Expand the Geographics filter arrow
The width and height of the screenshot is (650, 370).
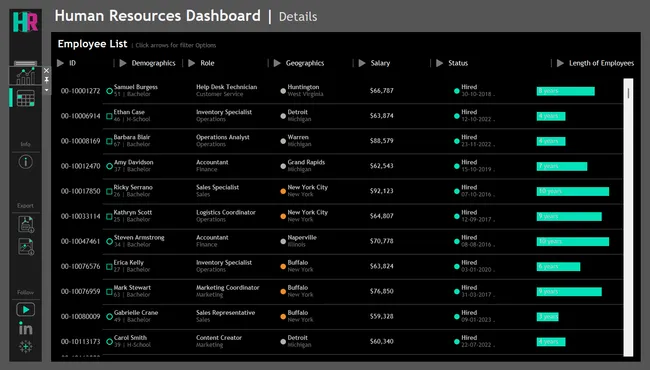(277, 63)
